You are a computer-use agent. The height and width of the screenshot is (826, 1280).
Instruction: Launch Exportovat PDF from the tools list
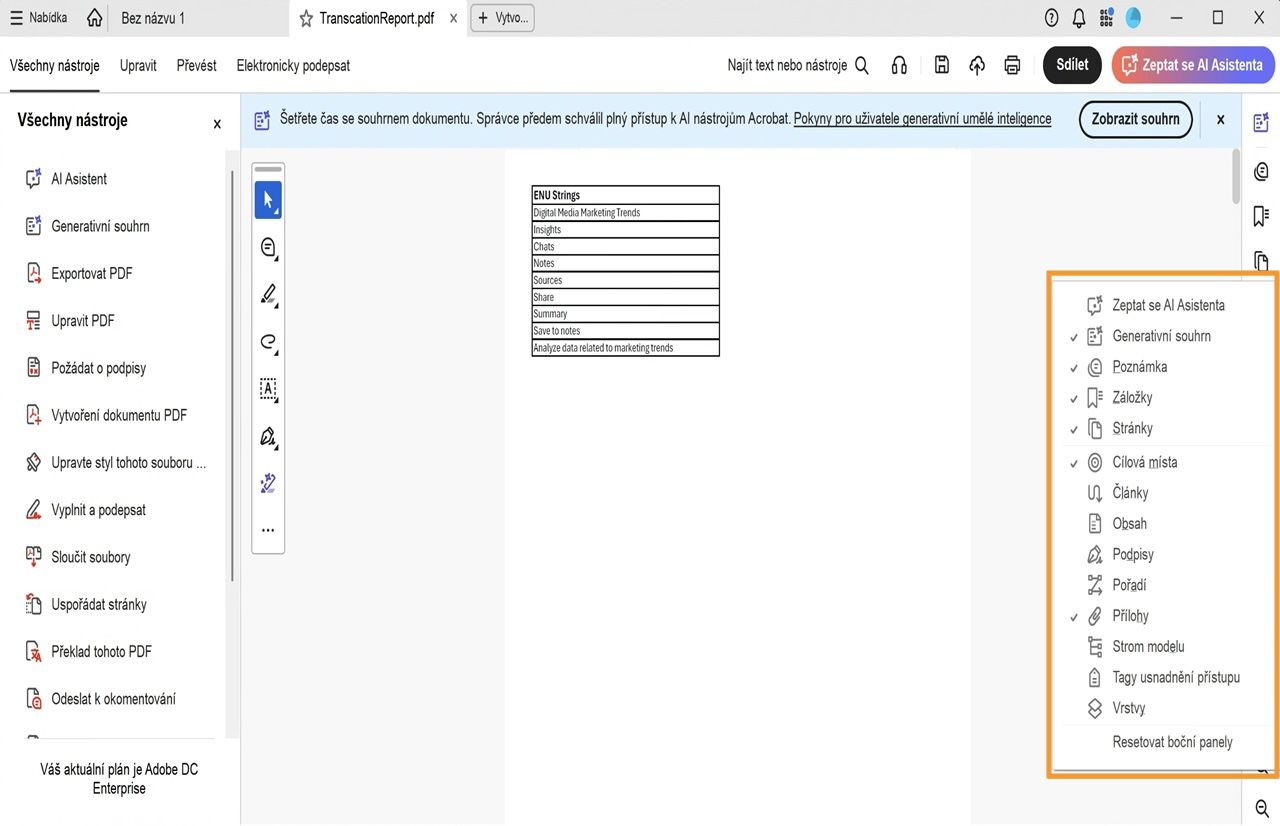click(x=78, y=273)
